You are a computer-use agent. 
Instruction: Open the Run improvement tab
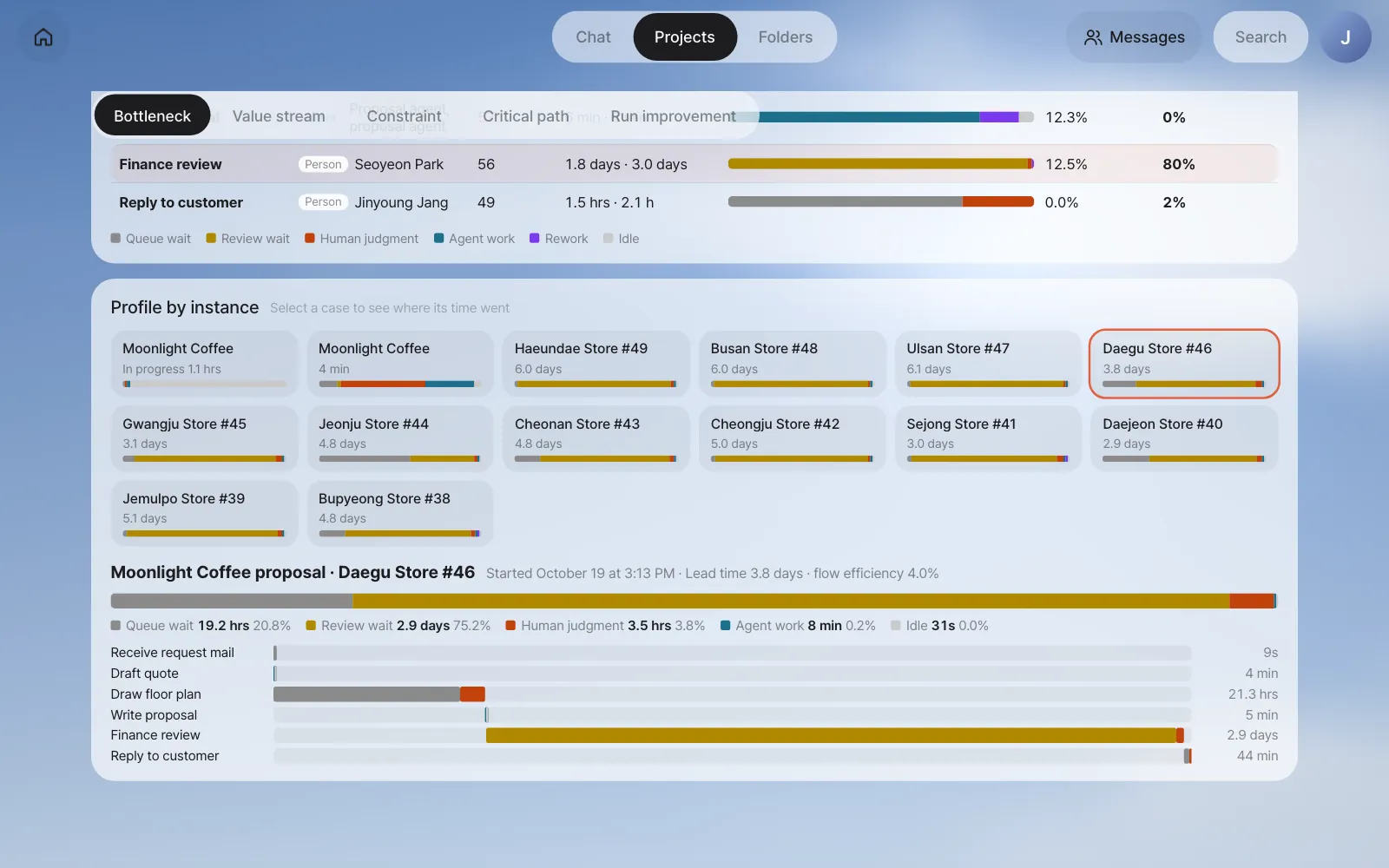click(673, 115)
